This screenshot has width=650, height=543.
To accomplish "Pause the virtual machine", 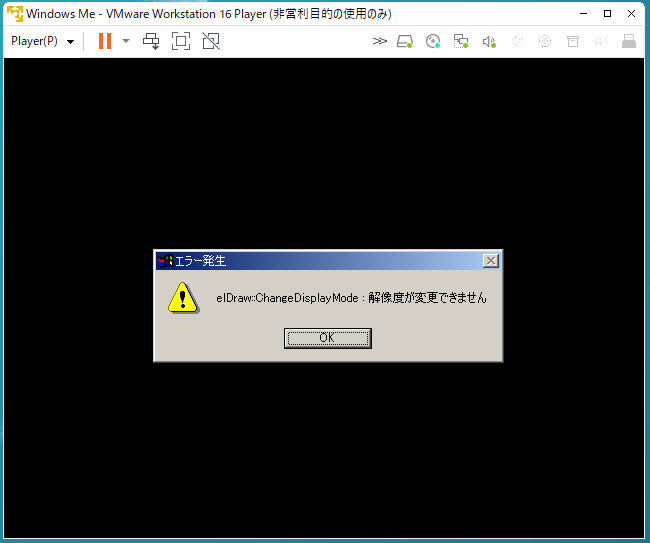I will click(105, 41).
